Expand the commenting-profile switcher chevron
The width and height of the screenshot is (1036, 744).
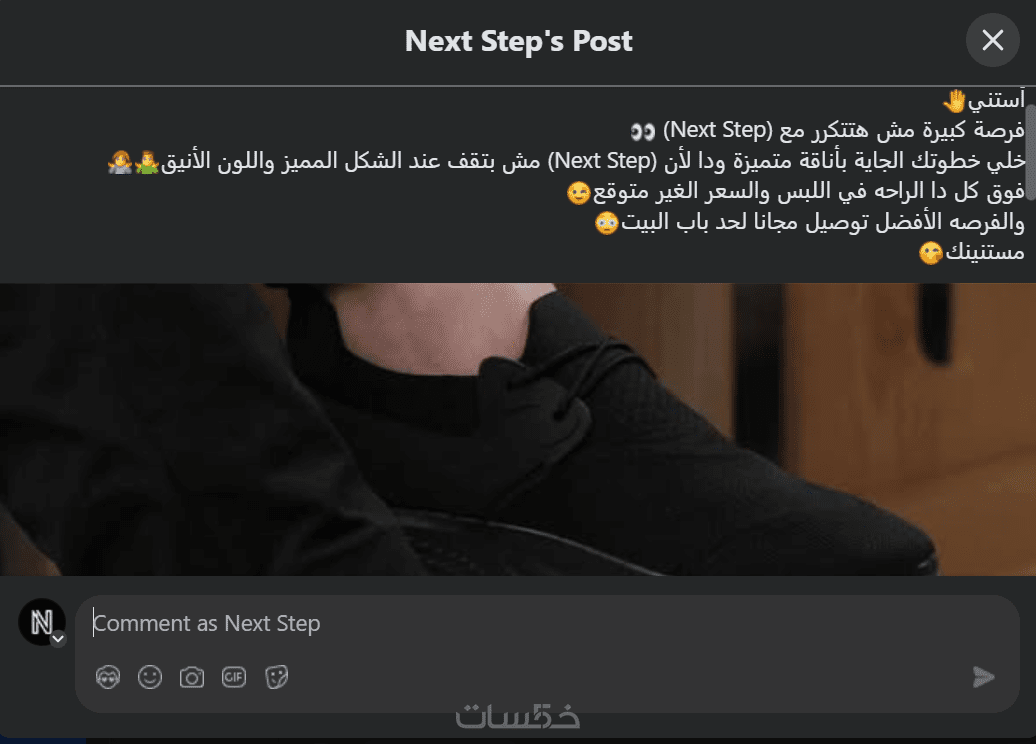58,639
